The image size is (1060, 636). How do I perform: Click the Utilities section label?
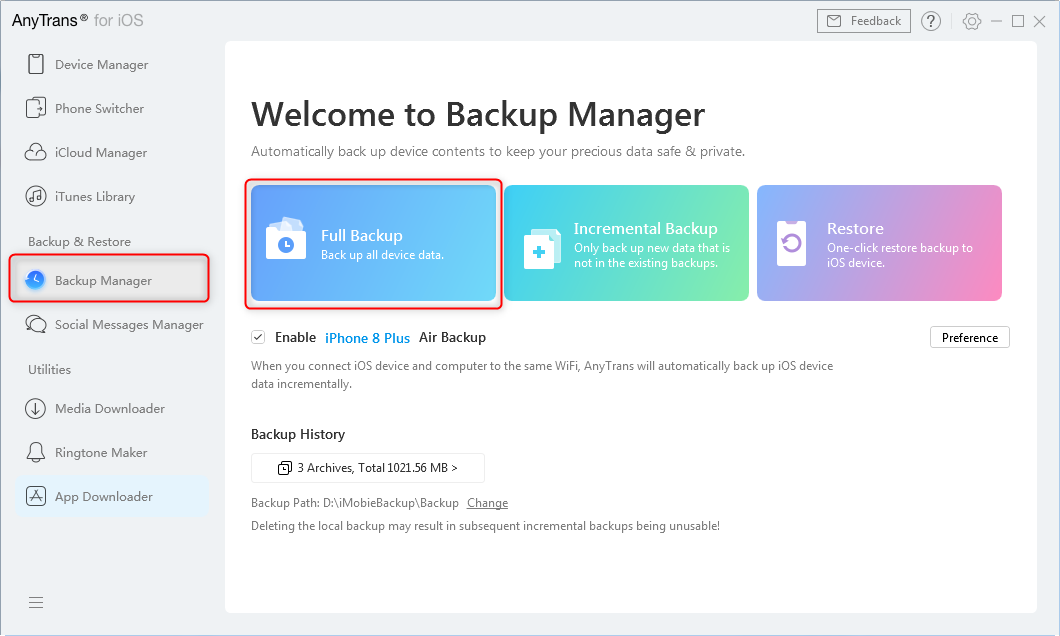[x=49, y=370]
